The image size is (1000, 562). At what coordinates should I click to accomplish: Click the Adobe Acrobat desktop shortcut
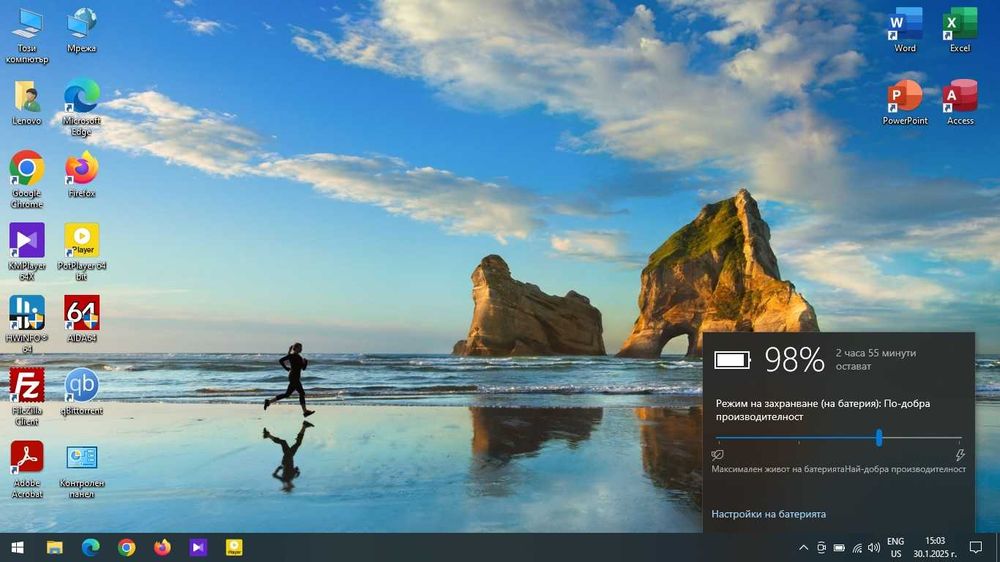coord(26,458)
